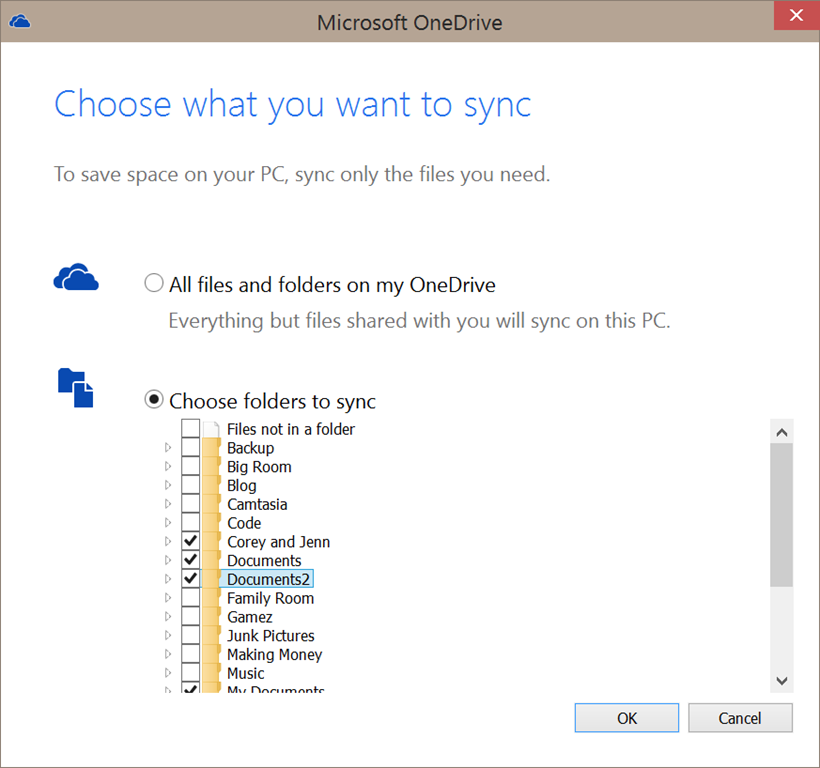Image resolution: width=820 pixels, height=768 pixels.
Task: Click the folder icon of highlighted Documents2 row
Action: (211, 579)
